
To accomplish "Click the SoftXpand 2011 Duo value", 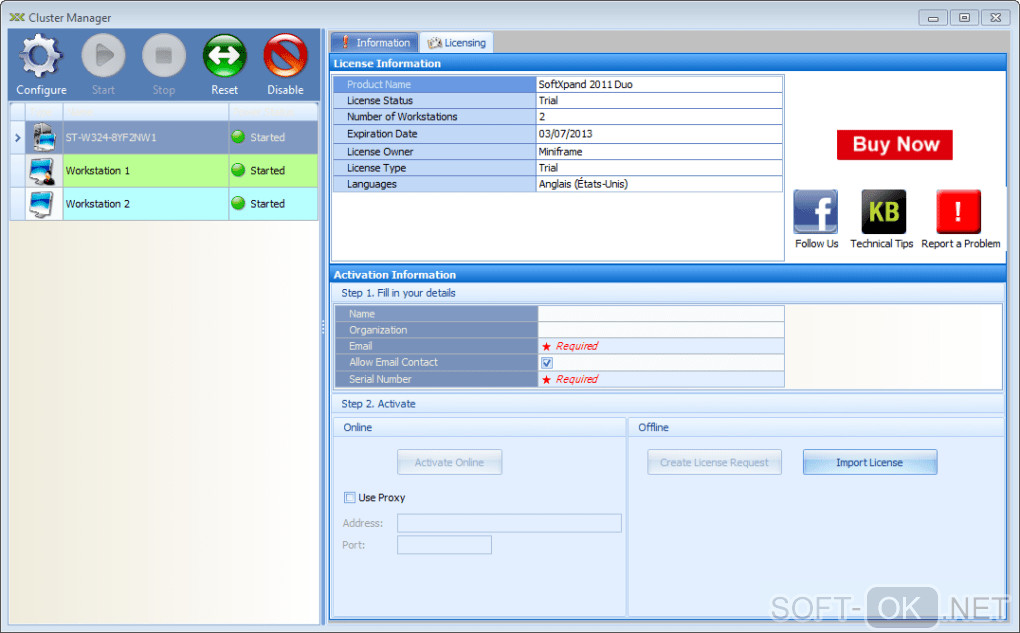I will (x=585, y=85).
